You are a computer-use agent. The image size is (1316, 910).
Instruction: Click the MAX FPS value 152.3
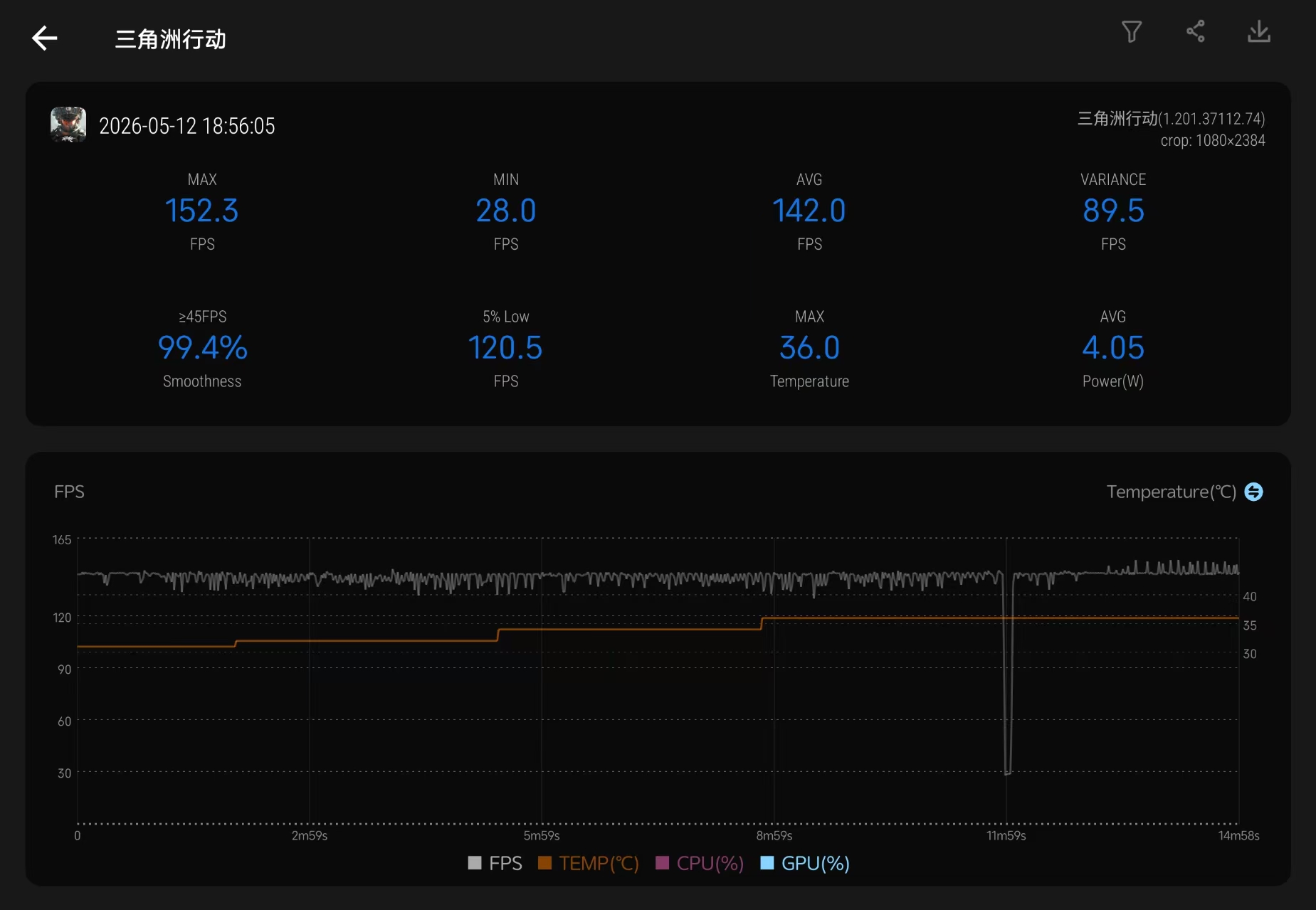[x=202, y=211]
